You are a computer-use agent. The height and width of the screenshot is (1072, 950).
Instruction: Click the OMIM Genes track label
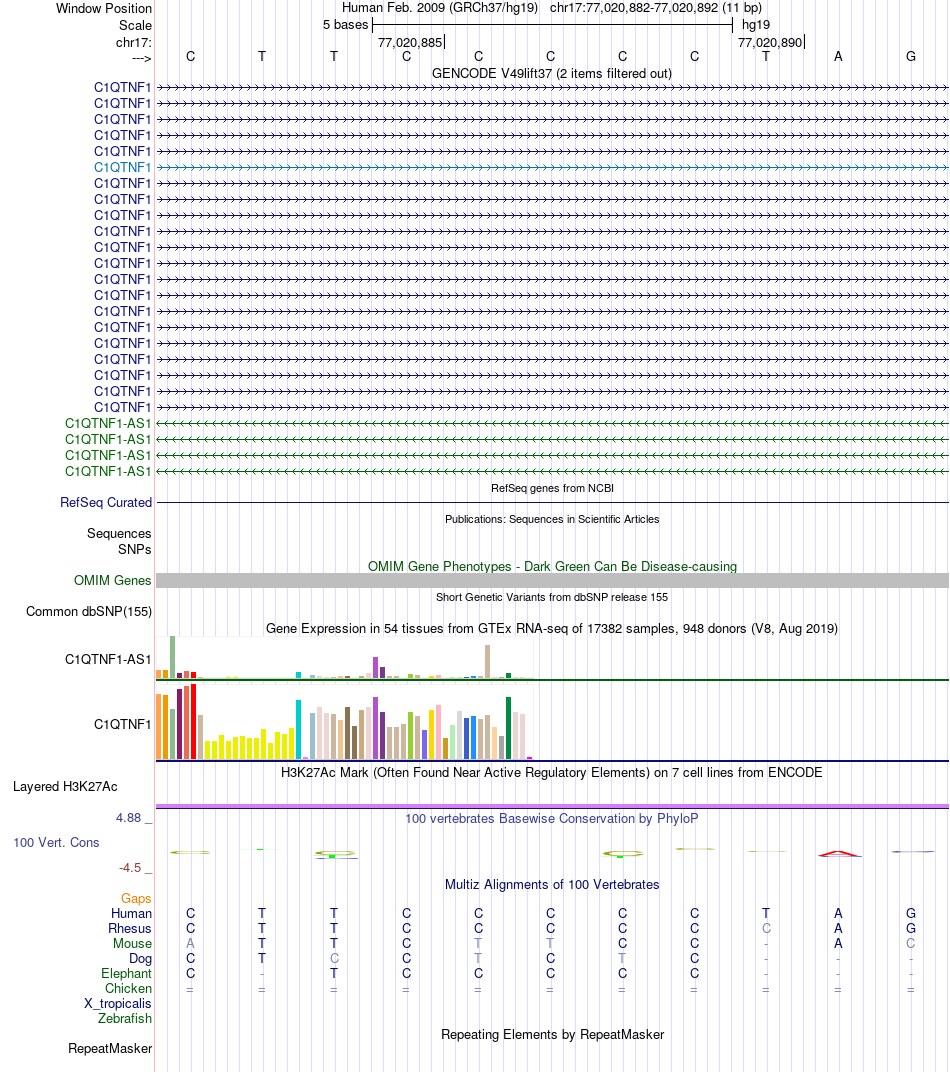(x=112, y=580)
